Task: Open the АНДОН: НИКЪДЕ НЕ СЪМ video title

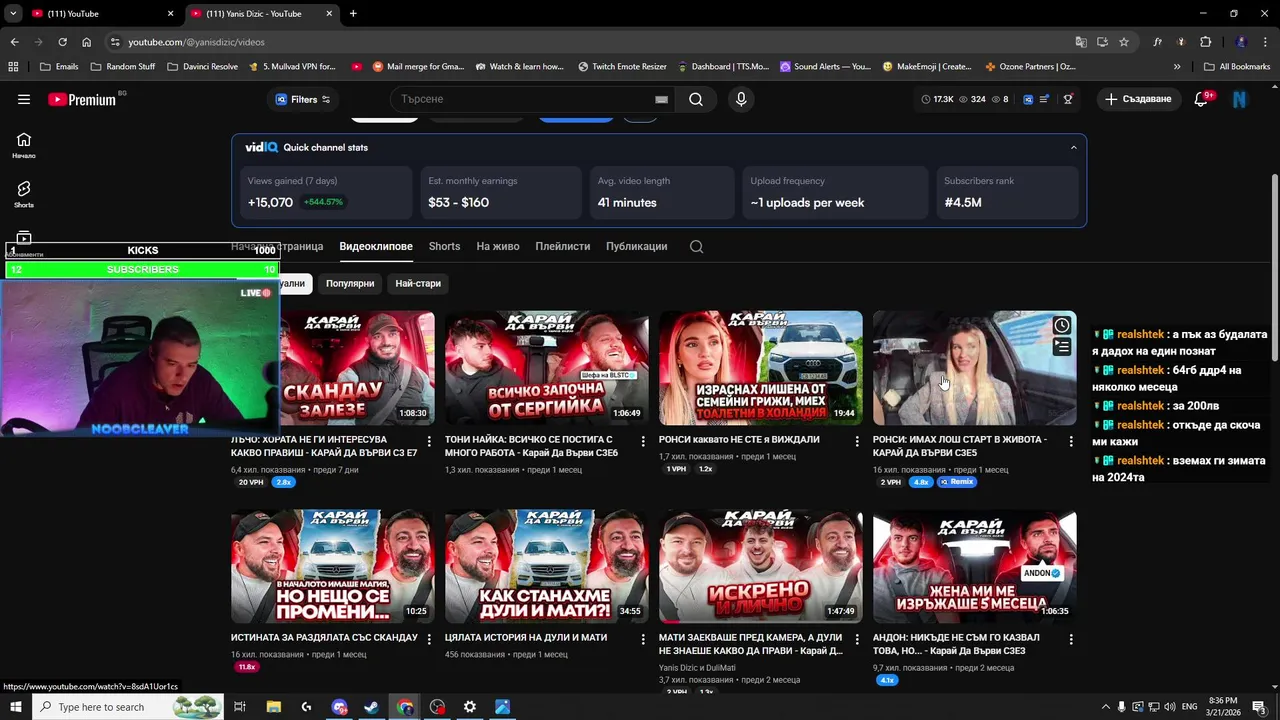Action: pos(956,644)
